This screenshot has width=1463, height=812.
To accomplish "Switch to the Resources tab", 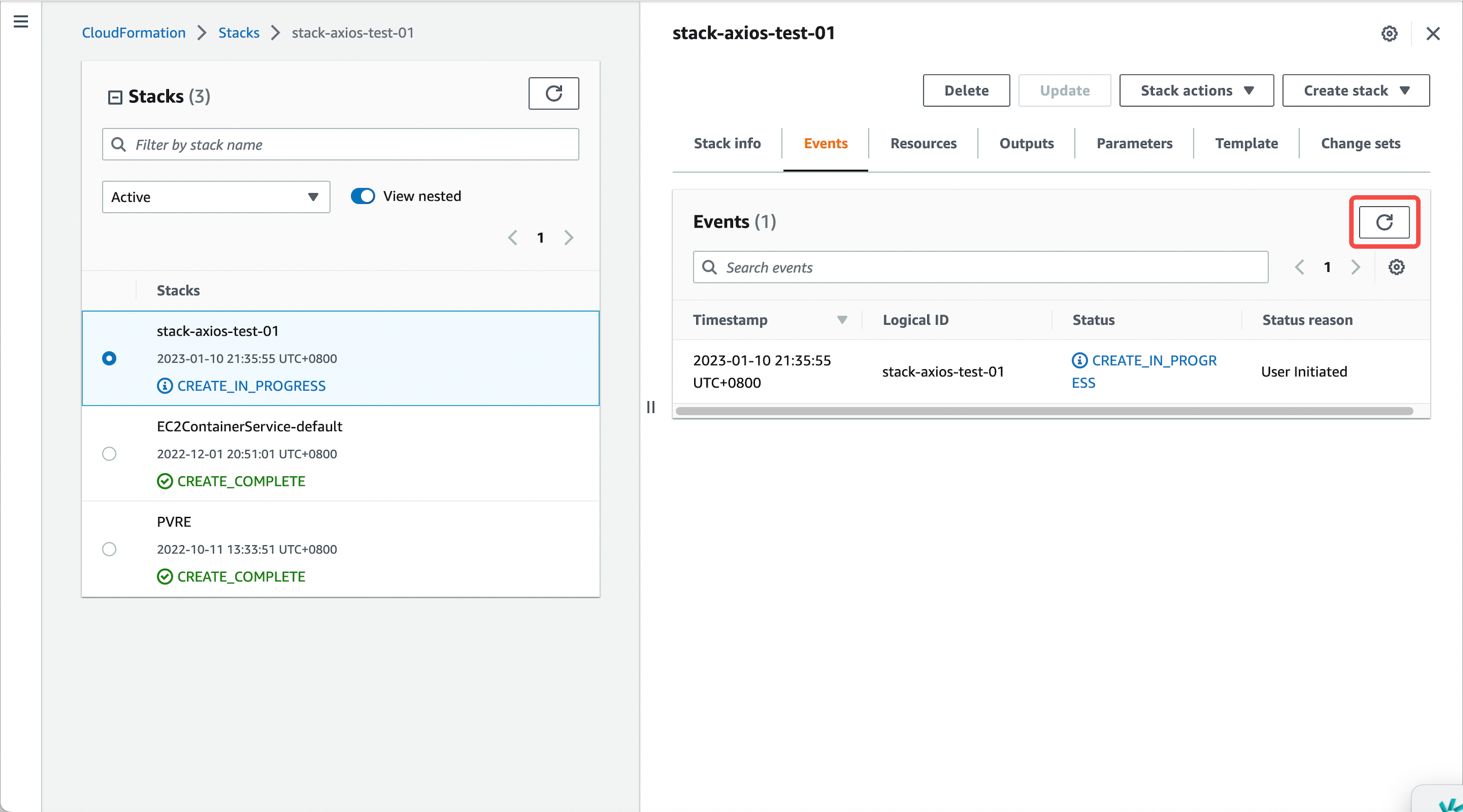I will 923,144.
